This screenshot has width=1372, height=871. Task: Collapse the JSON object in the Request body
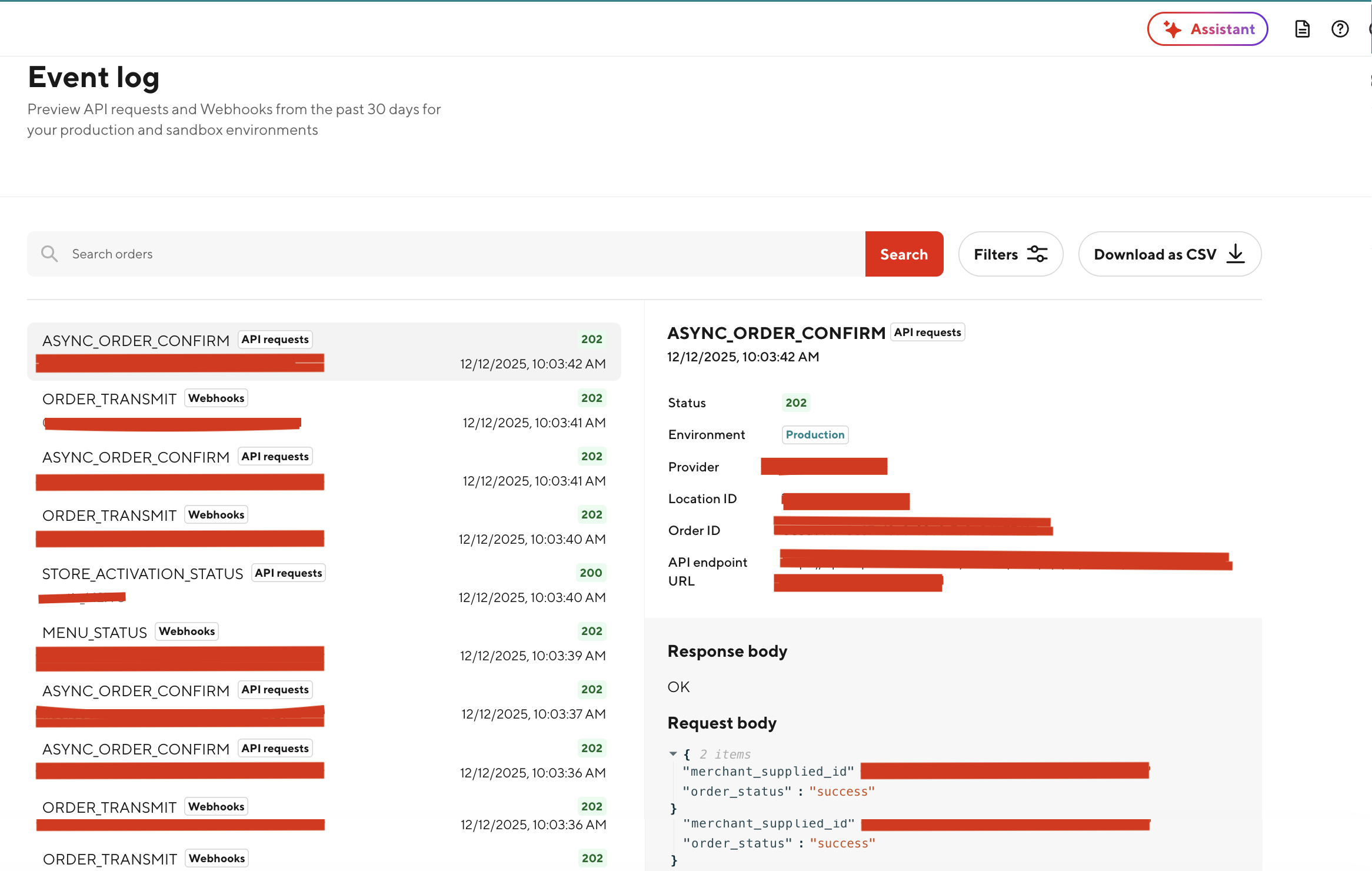673,754
